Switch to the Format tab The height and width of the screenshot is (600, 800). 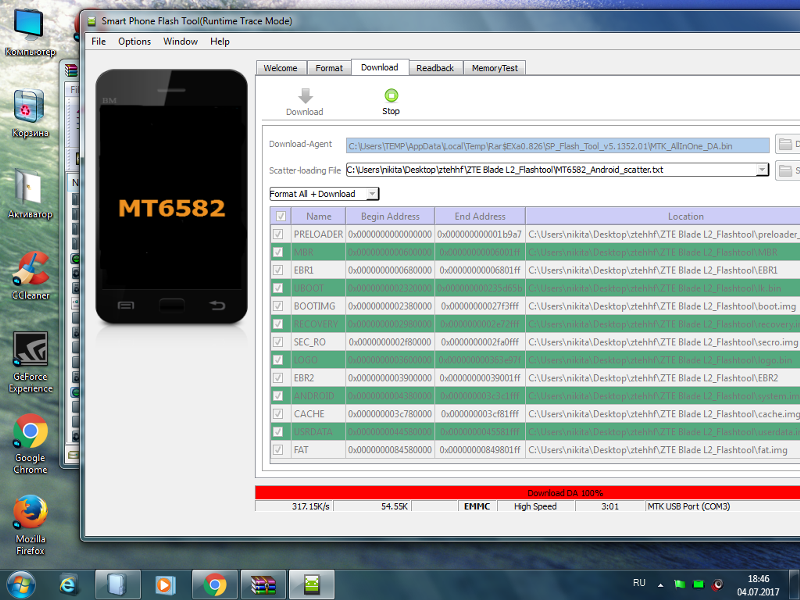tap(329, 68)
